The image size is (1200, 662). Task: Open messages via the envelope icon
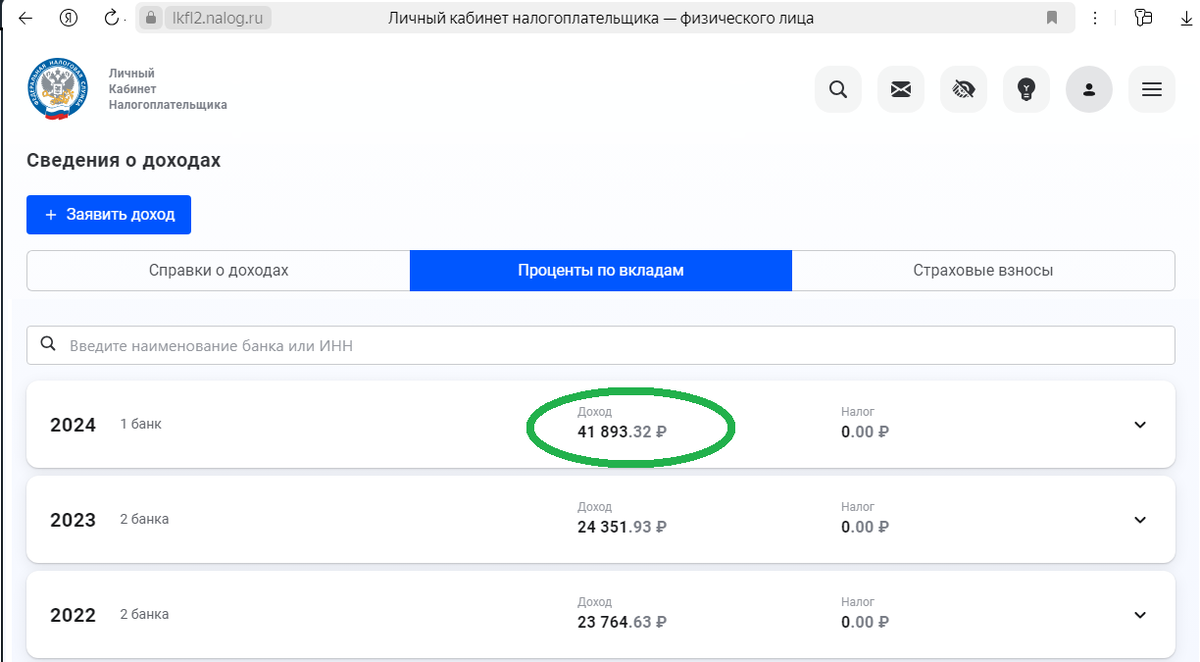click(901, 90)
